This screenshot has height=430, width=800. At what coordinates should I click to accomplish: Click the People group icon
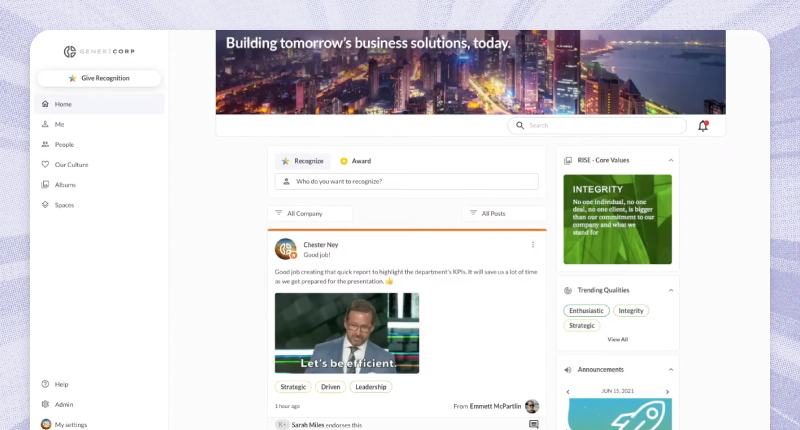(45, 144)
